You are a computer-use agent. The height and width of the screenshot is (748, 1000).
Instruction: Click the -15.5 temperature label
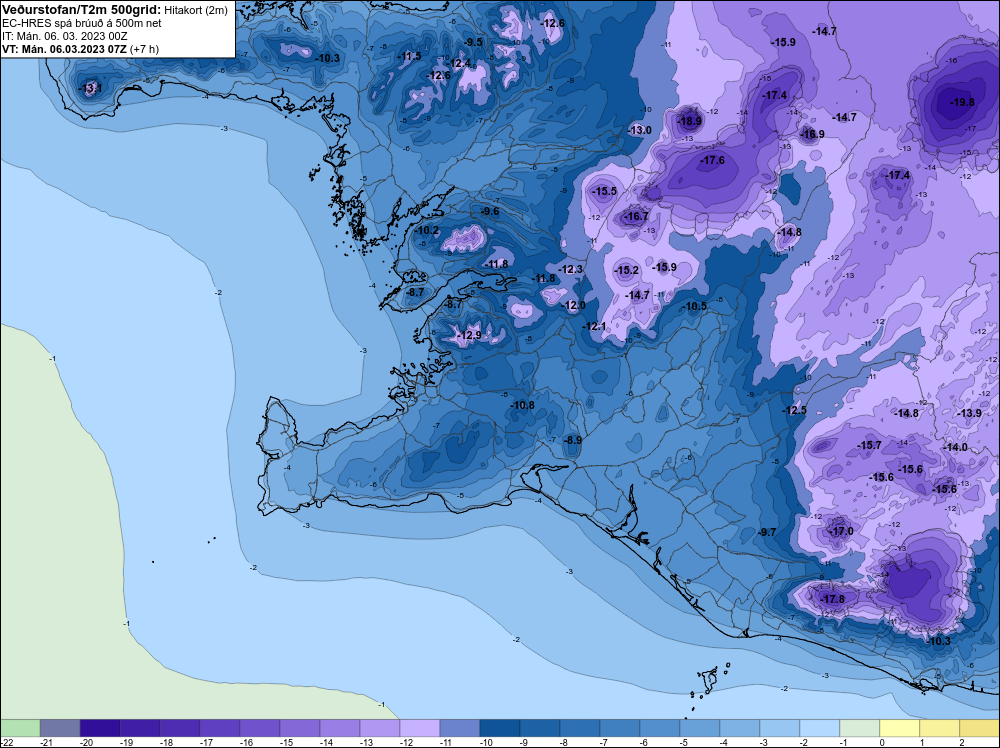tap(604, 191)
